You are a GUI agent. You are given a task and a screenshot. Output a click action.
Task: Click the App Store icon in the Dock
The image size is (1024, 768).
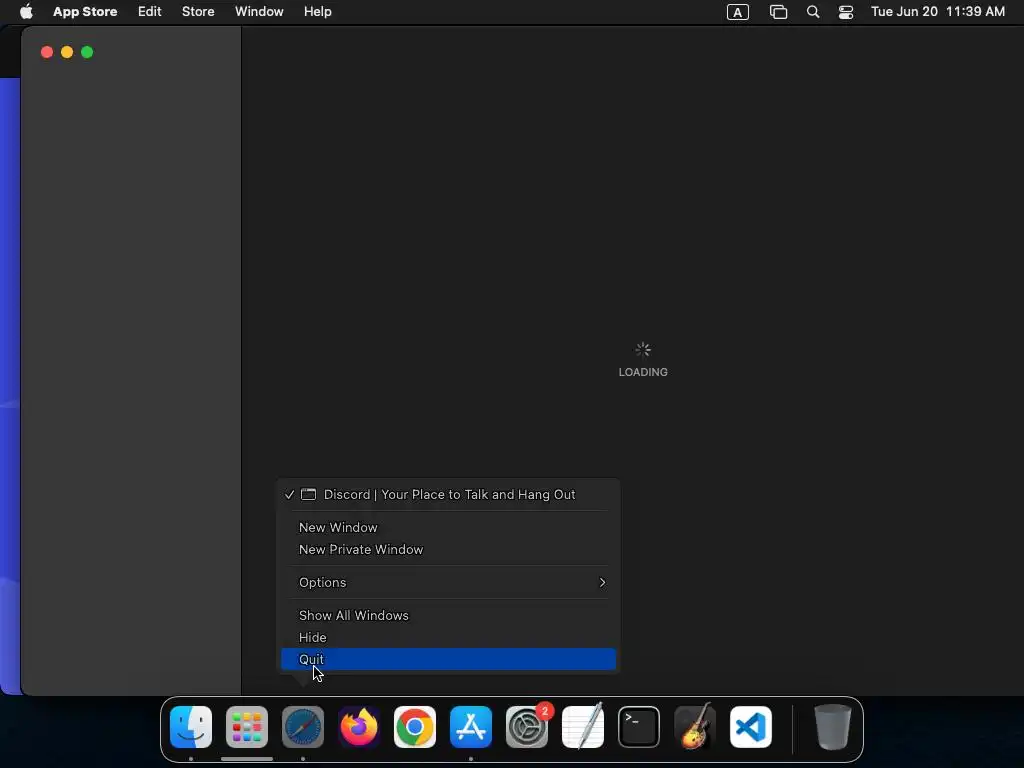click(x=471, y=727)
